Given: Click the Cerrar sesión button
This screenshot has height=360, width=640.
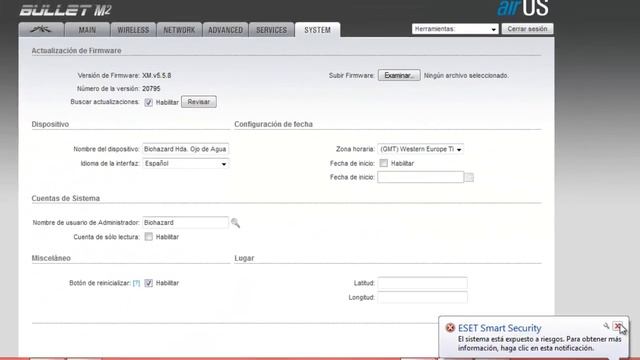Looking at the screenshot, I should (527, 29).
